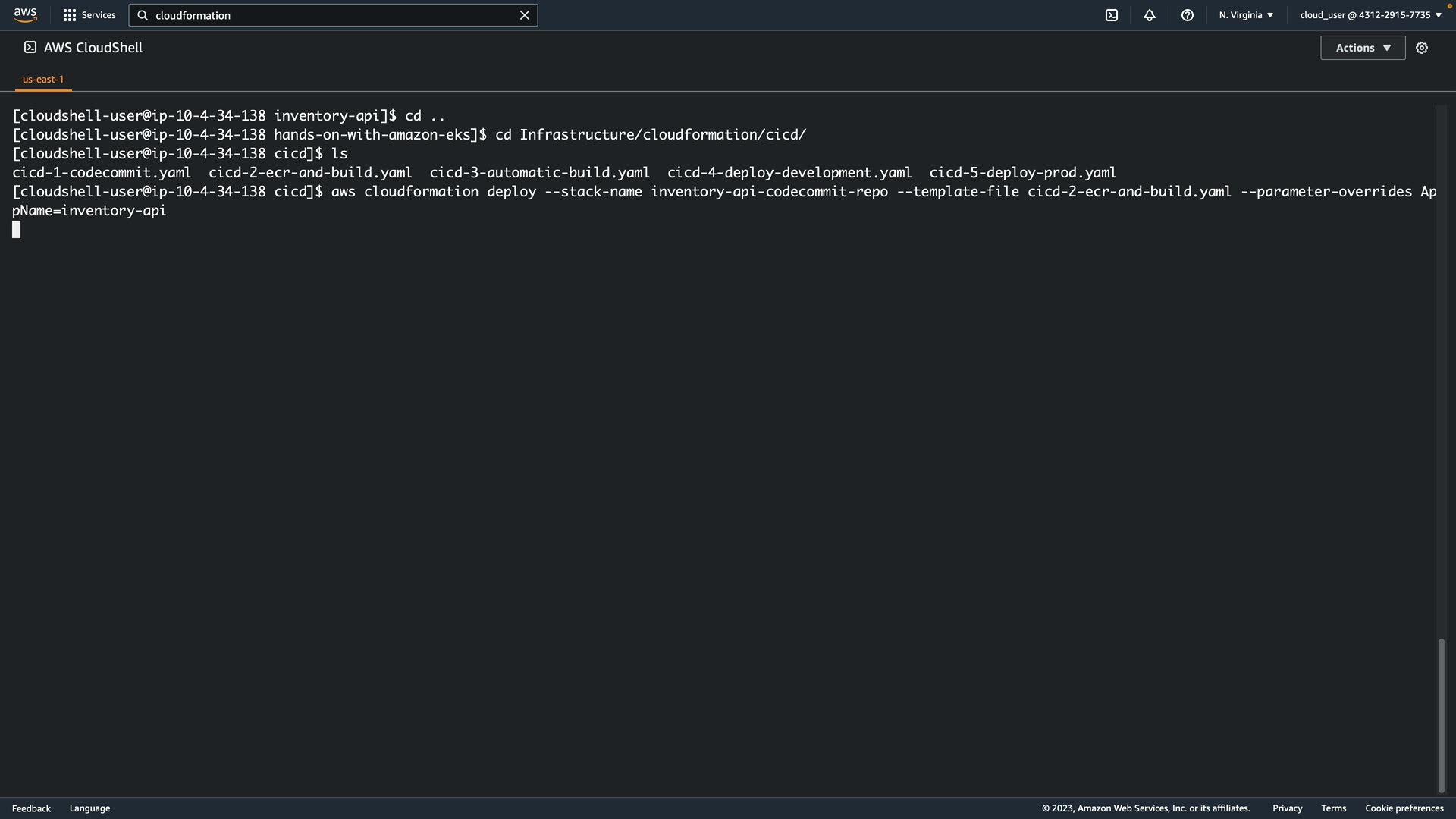Click inside the cloudformation search field
This screenshot has height=819, width=1456.
[334, 15]
